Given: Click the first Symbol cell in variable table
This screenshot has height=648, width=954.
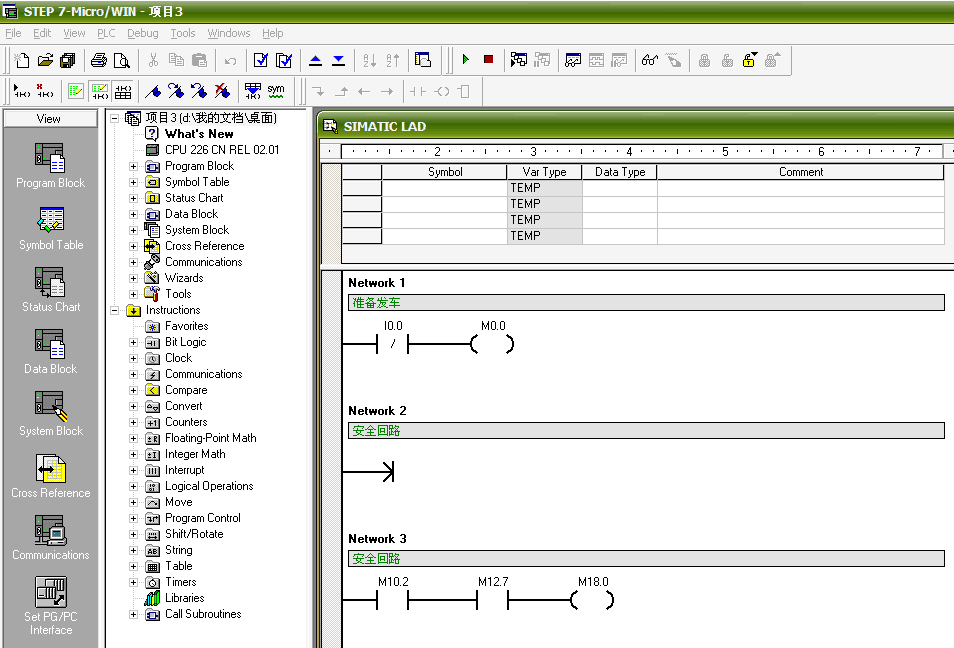Looking at the screenshot, I should [445, 188].
